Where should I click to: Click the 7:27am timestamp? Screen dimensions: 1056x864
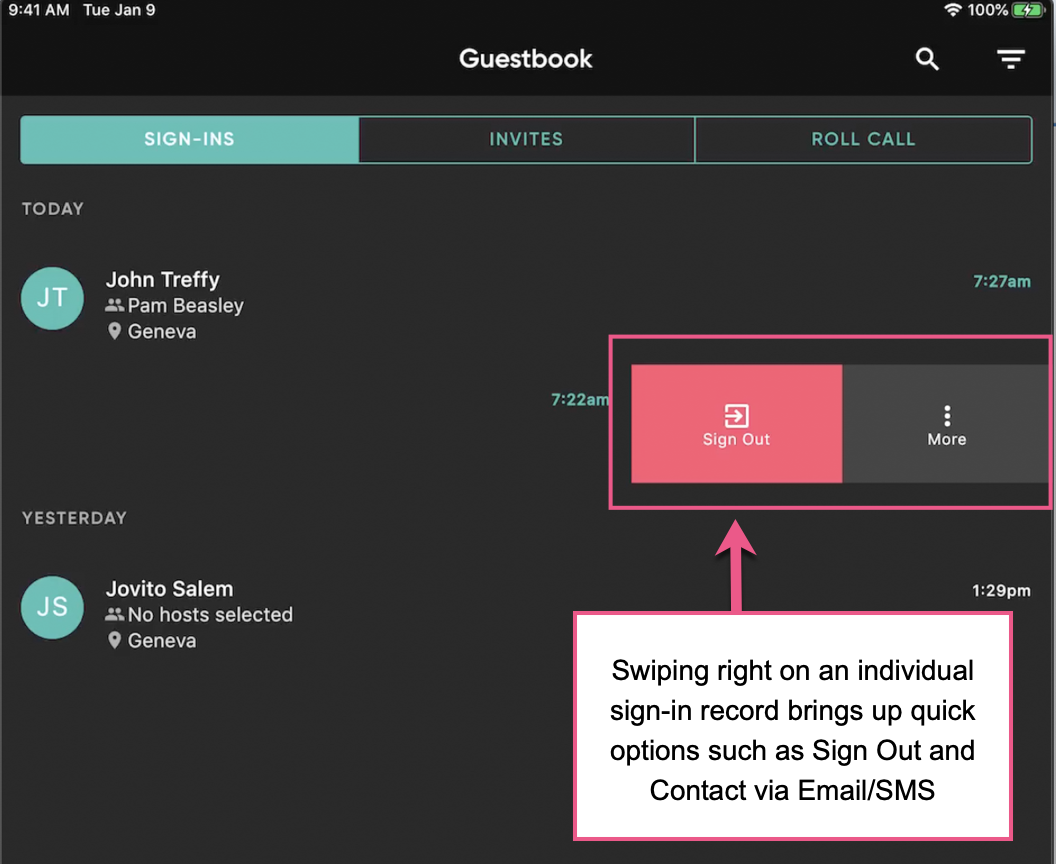pos(1002,282)
